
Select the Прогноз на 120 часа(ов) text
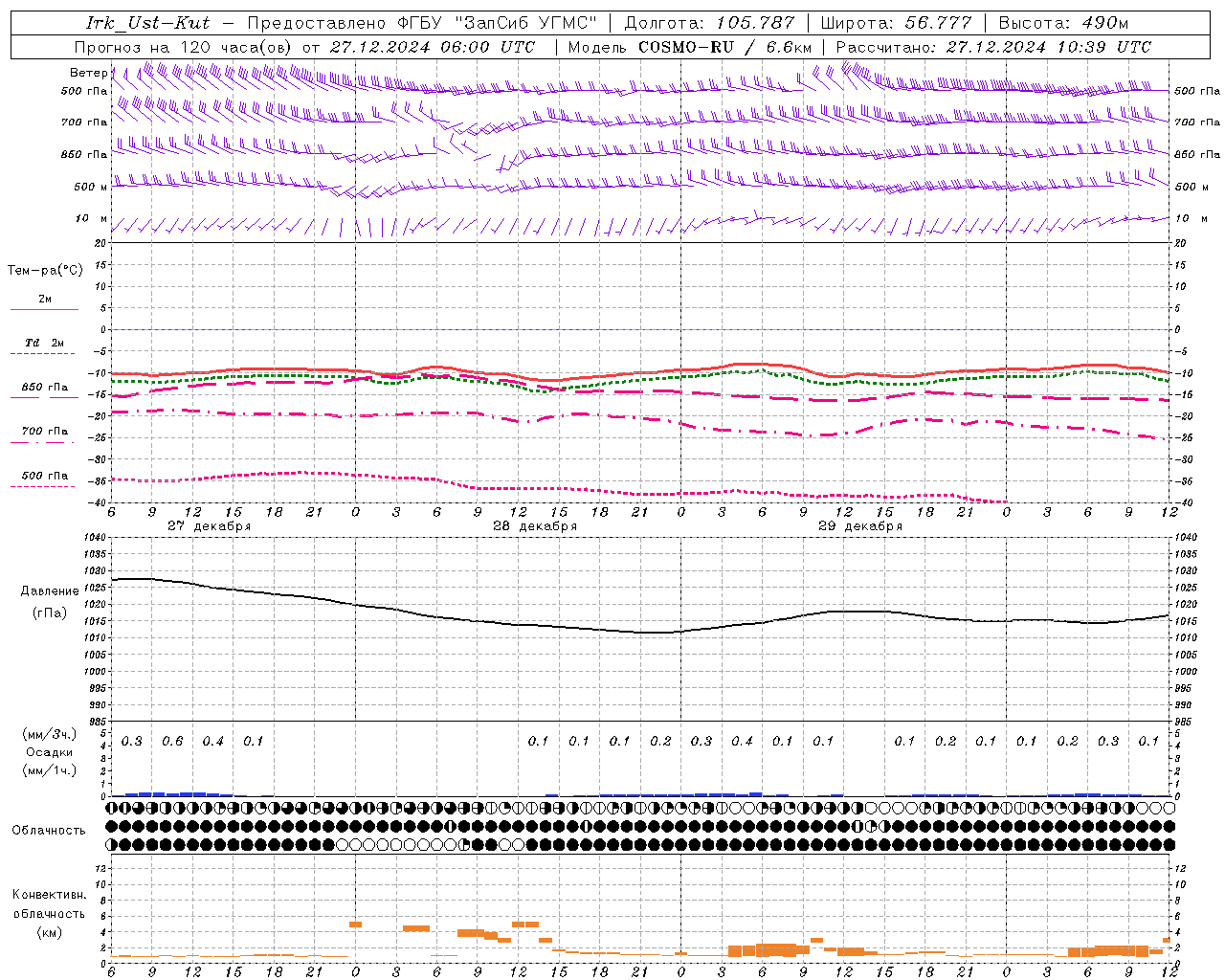coord(185,47)
